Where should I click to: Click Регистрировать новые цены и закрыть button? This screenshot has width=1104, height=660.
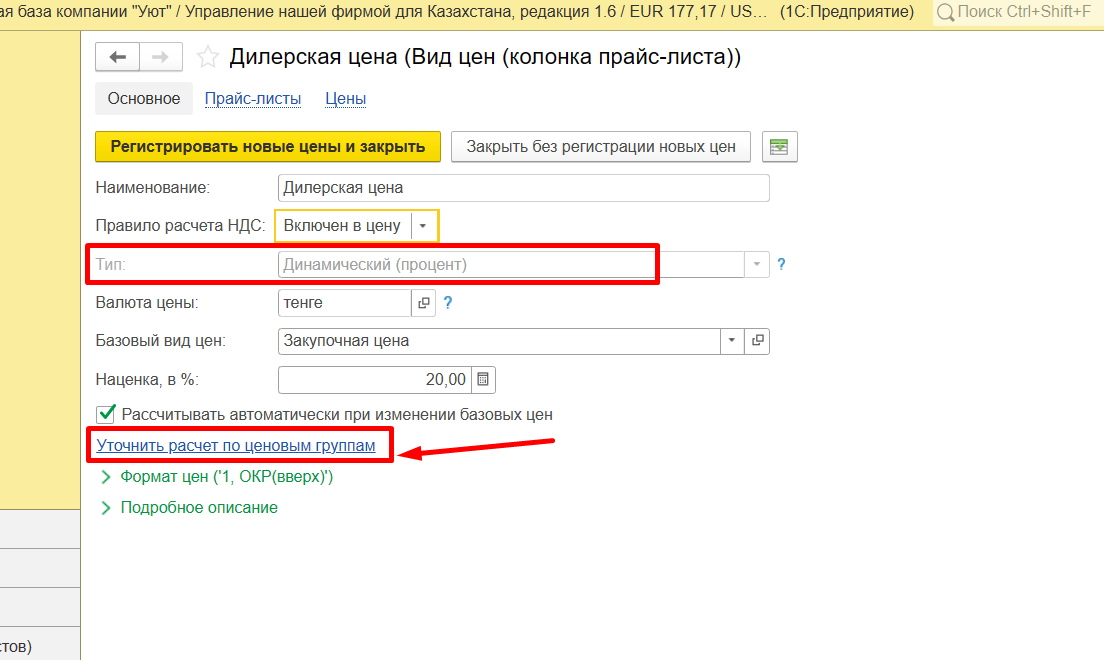[267, 147]
